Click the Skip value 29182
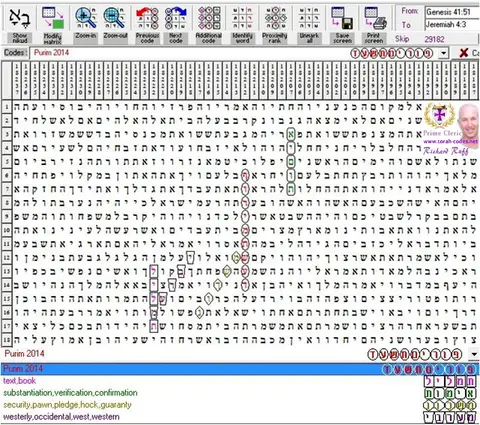 (x=434, y=39)
